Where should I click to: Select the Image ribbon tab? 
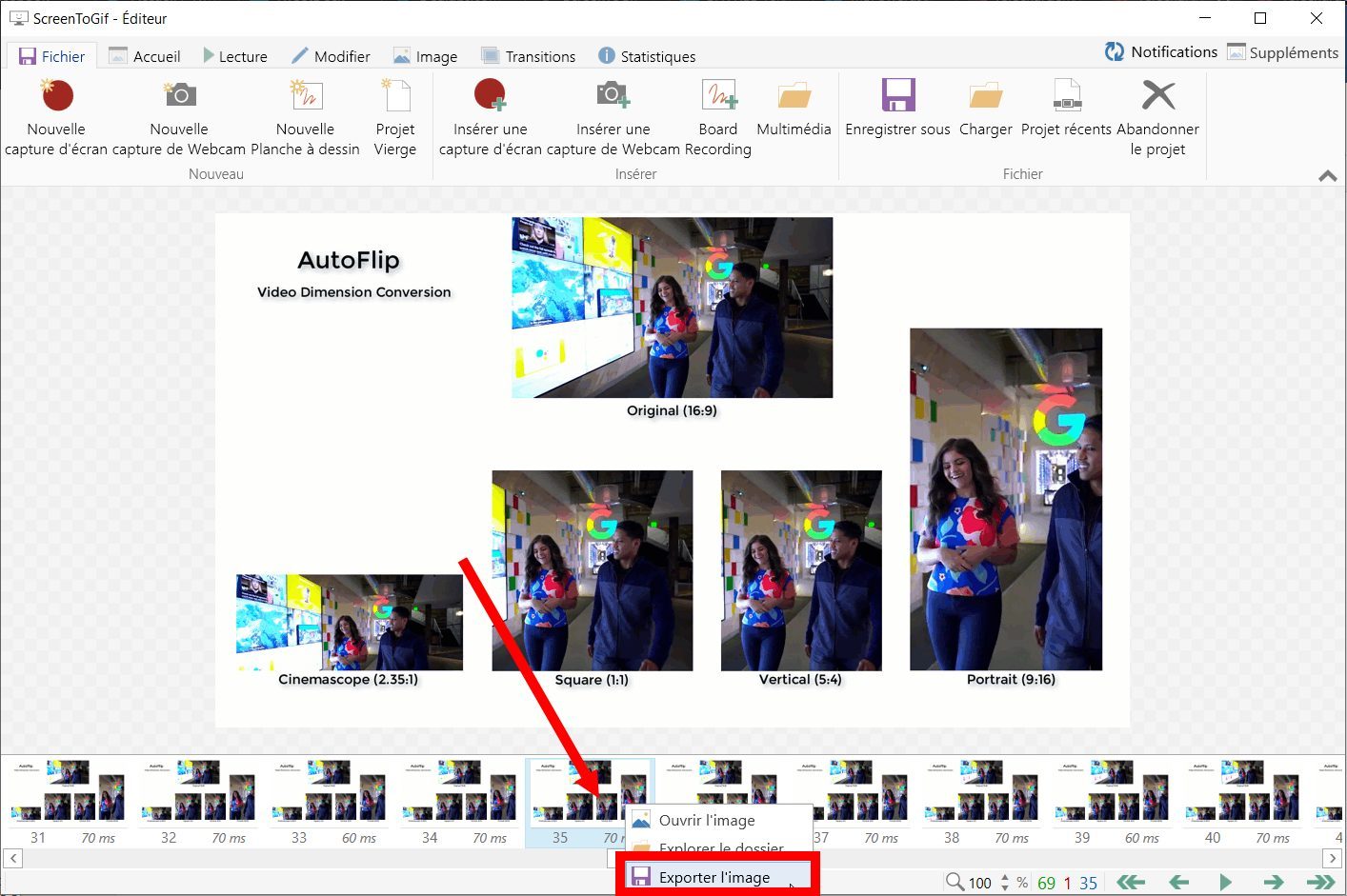[x=426, y=56]
